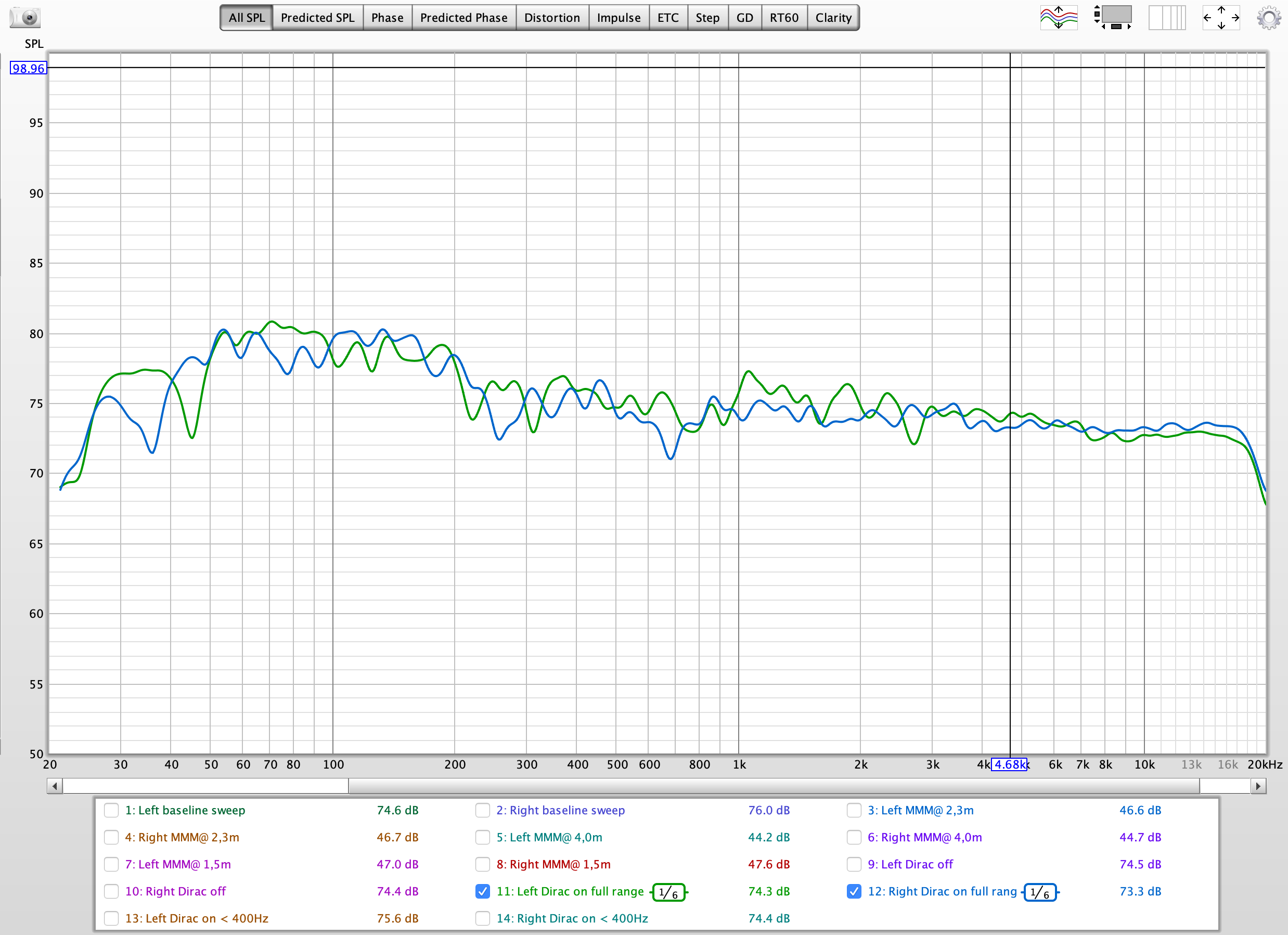
Task: Enable the Left MMM@ 1,5m trace
Action: tap(111, 864)
